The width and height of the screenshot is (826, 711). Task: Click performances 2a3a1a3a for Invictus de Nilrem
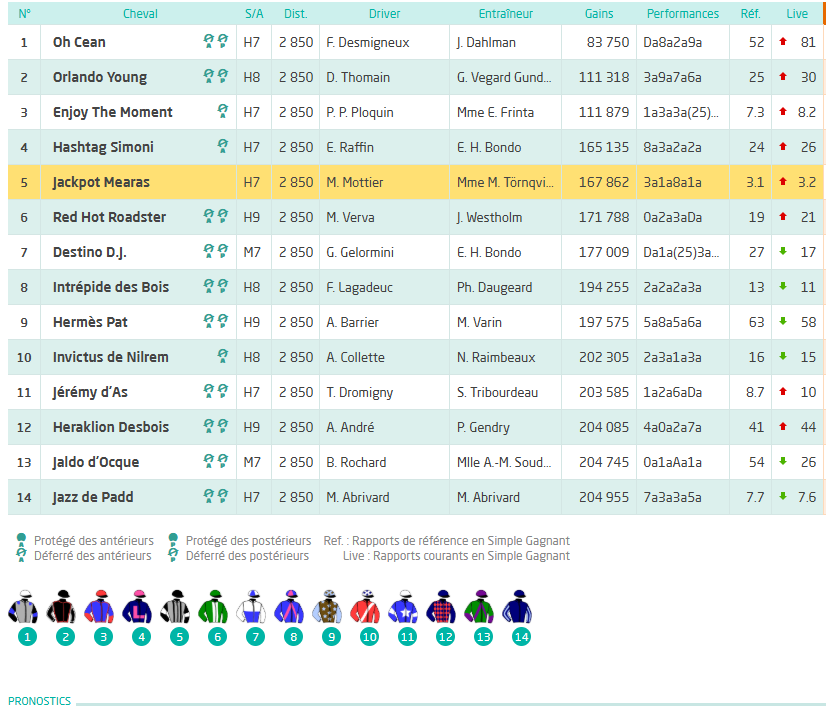pyautogui.click(x=672, y=357)
